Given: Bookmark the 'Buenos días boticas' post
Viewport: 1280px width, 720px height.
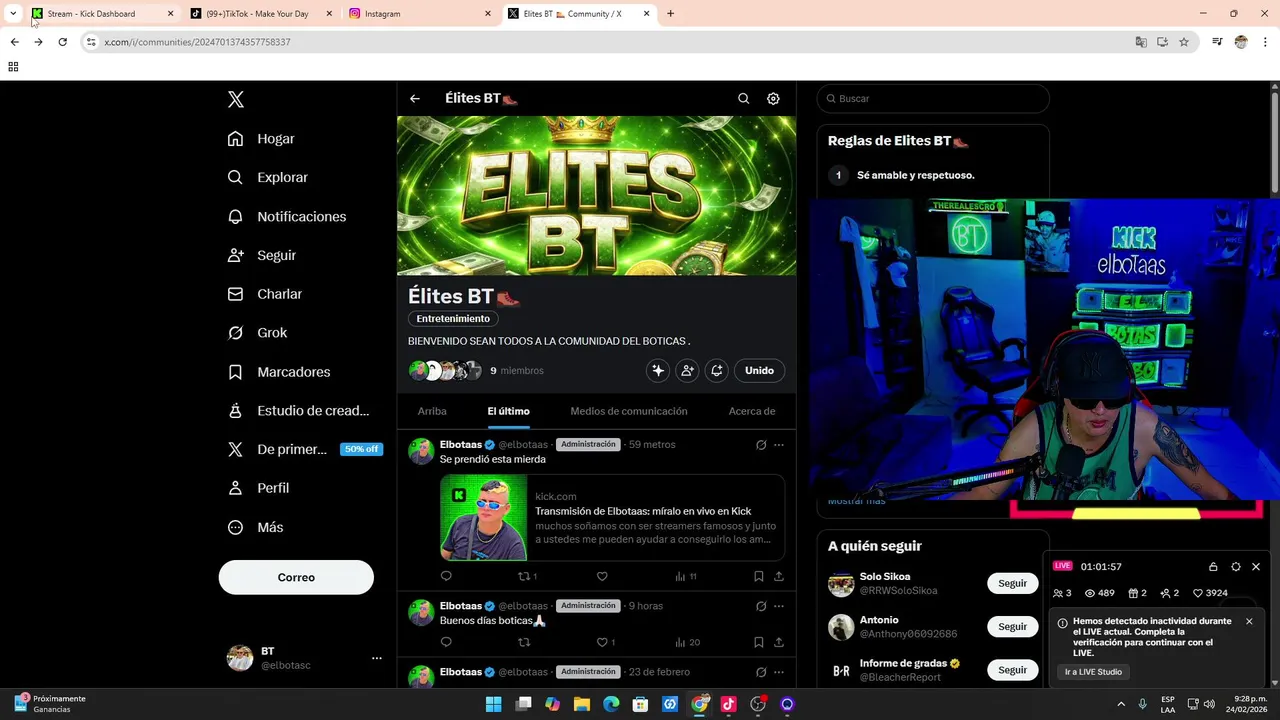Looking at the screenshot, I should (x=758, y=642).
